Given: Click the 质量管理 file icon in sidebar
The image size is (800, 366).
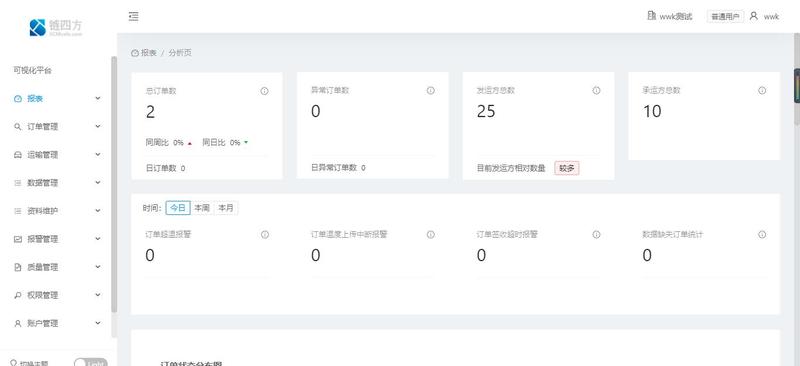Looking at the screenshot, I should 18,267.
